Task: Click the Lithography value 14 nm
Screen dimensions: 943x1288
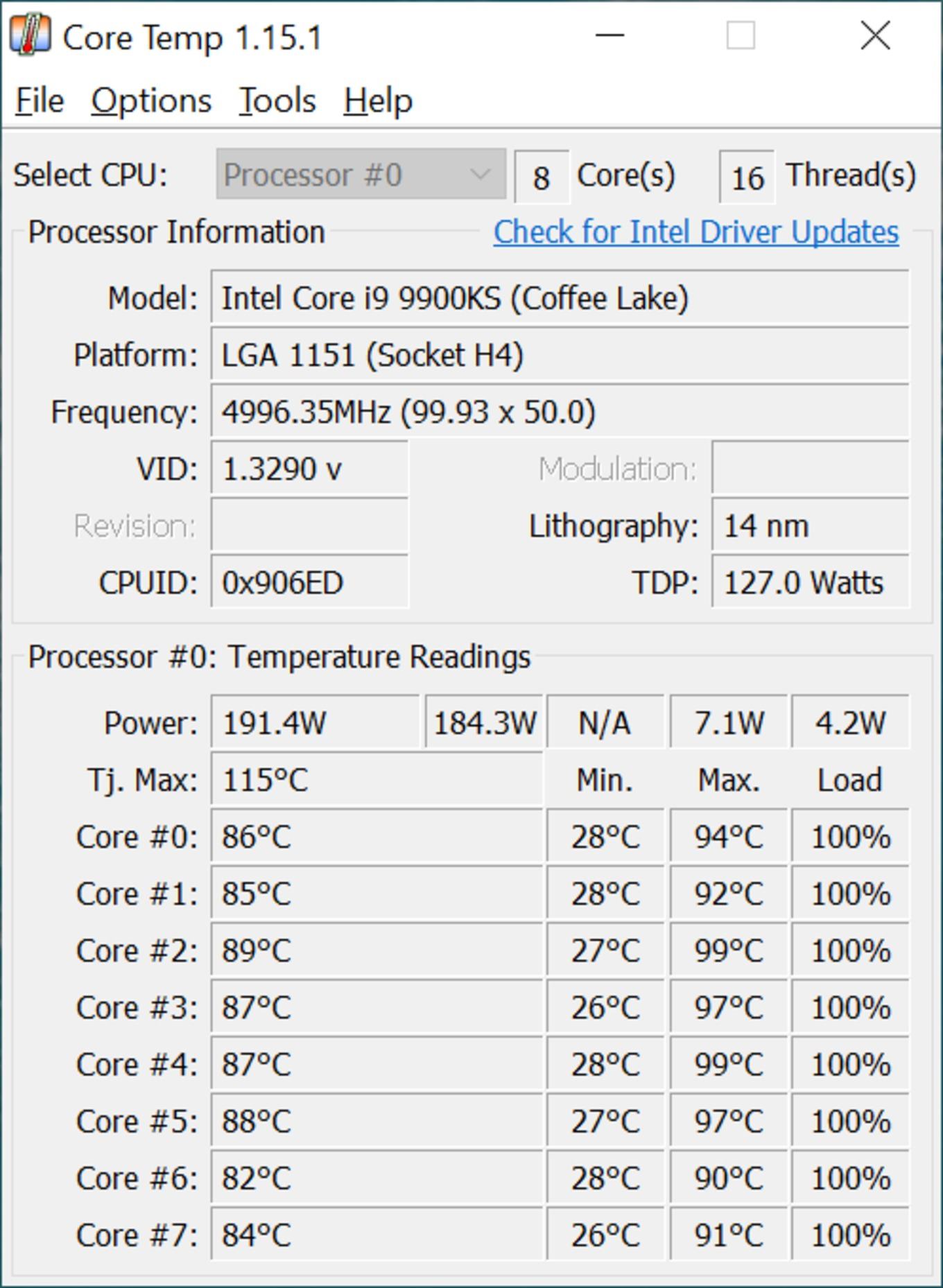Action: point(810,526)
